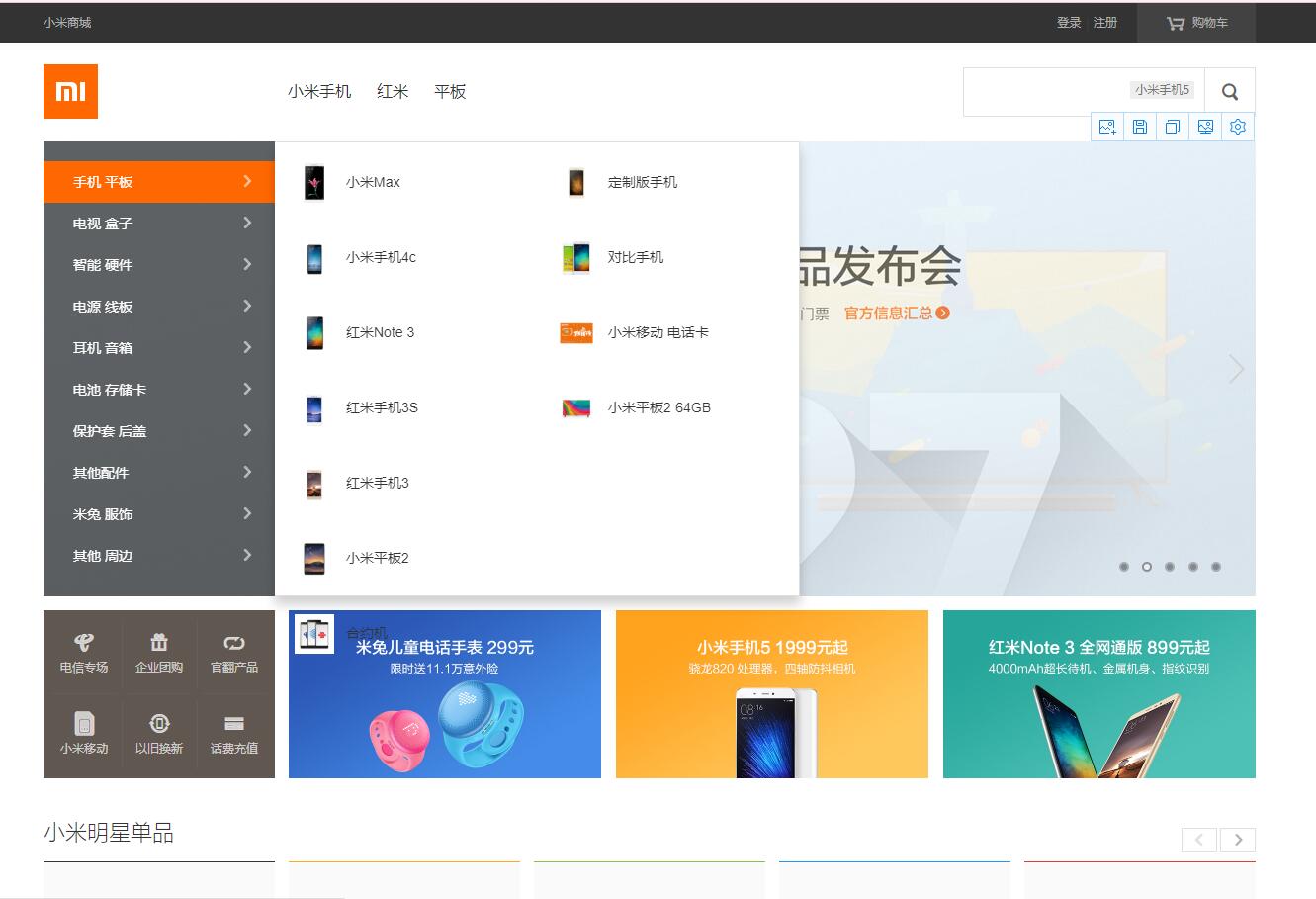Open the 小米手机 nav item
The image size is (1316, 899).
pos(319,91)
